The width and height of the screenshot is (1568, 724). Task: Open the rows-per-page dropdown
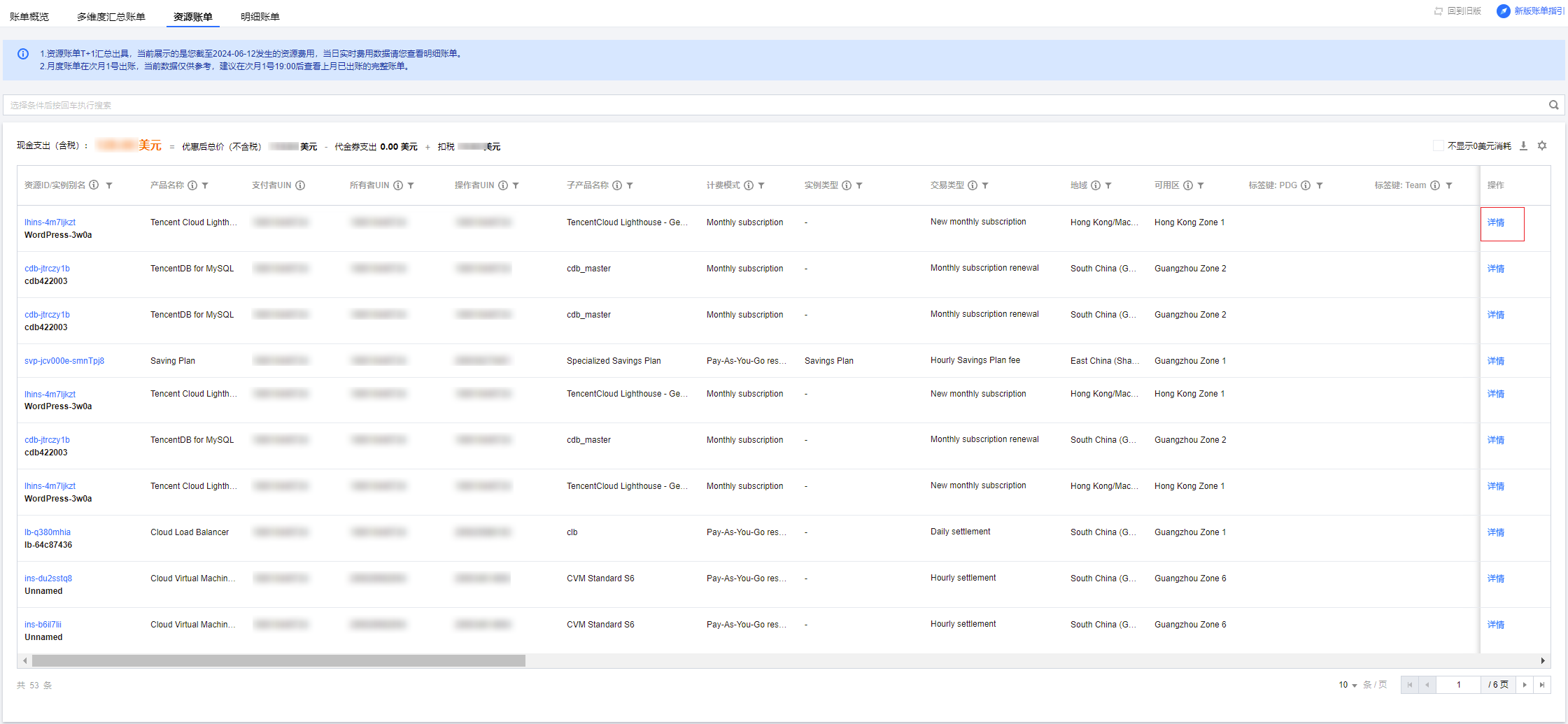pyautogui.click(x=1348, y=685)
